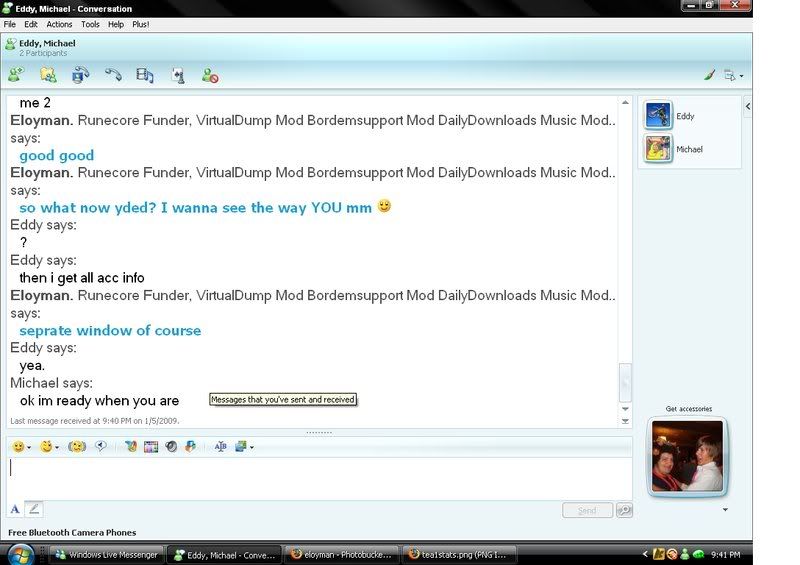The width and height of the screenshot is (800, 565).
Task: Click my own display picture
Action: (x=687, y=456)
